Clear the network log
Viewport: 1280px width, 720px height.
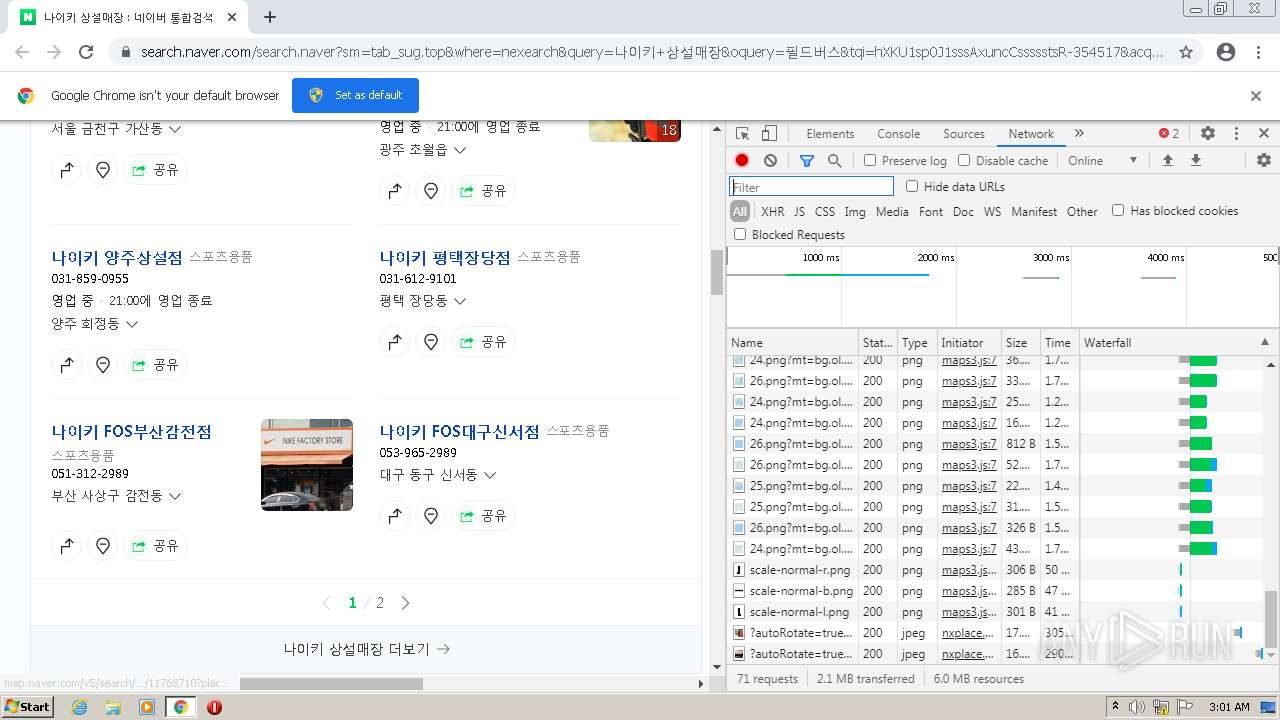pyautogui.click(x=770, y=160)
